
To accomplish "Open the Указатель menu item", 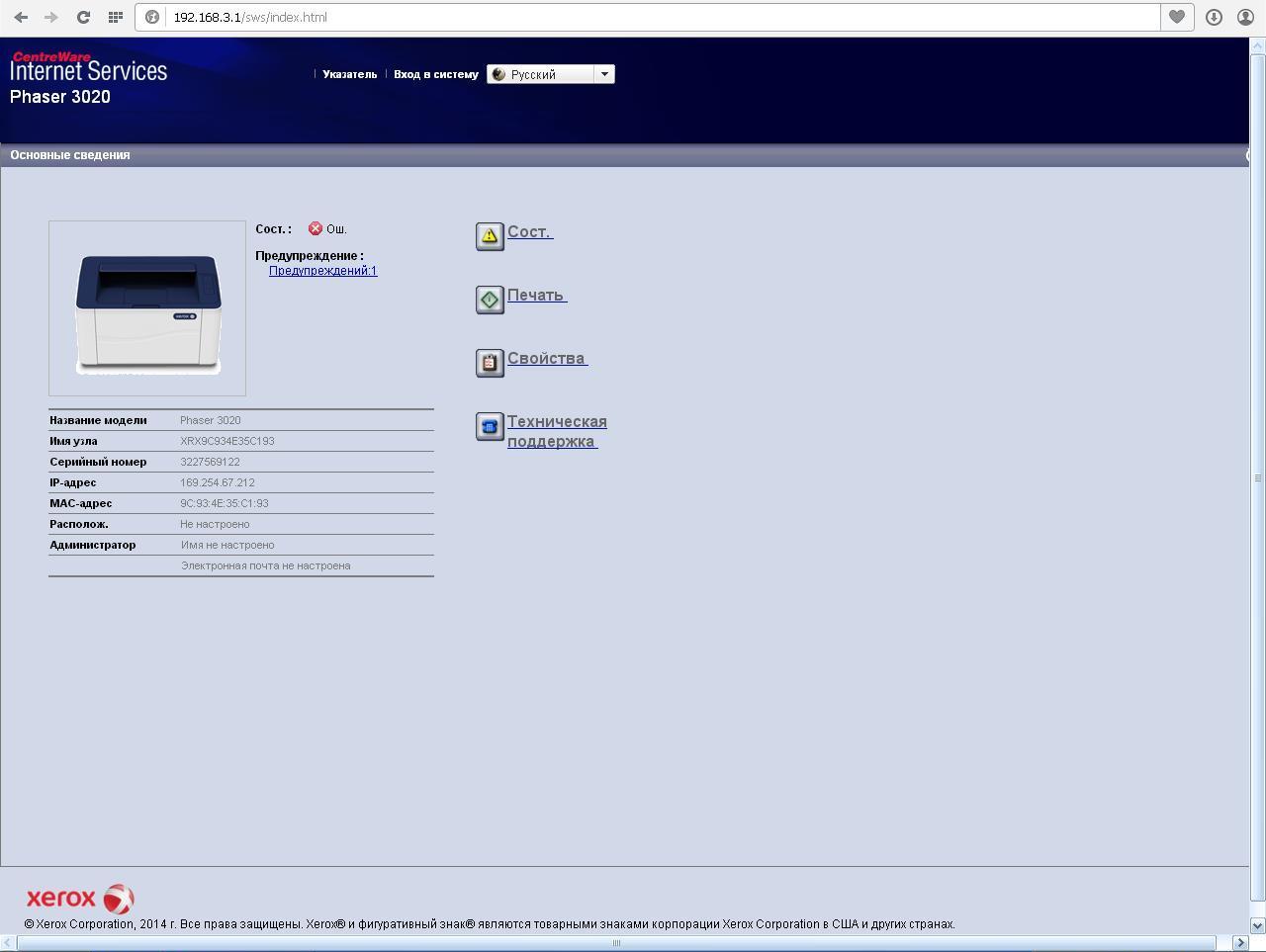I will point(349,74).
